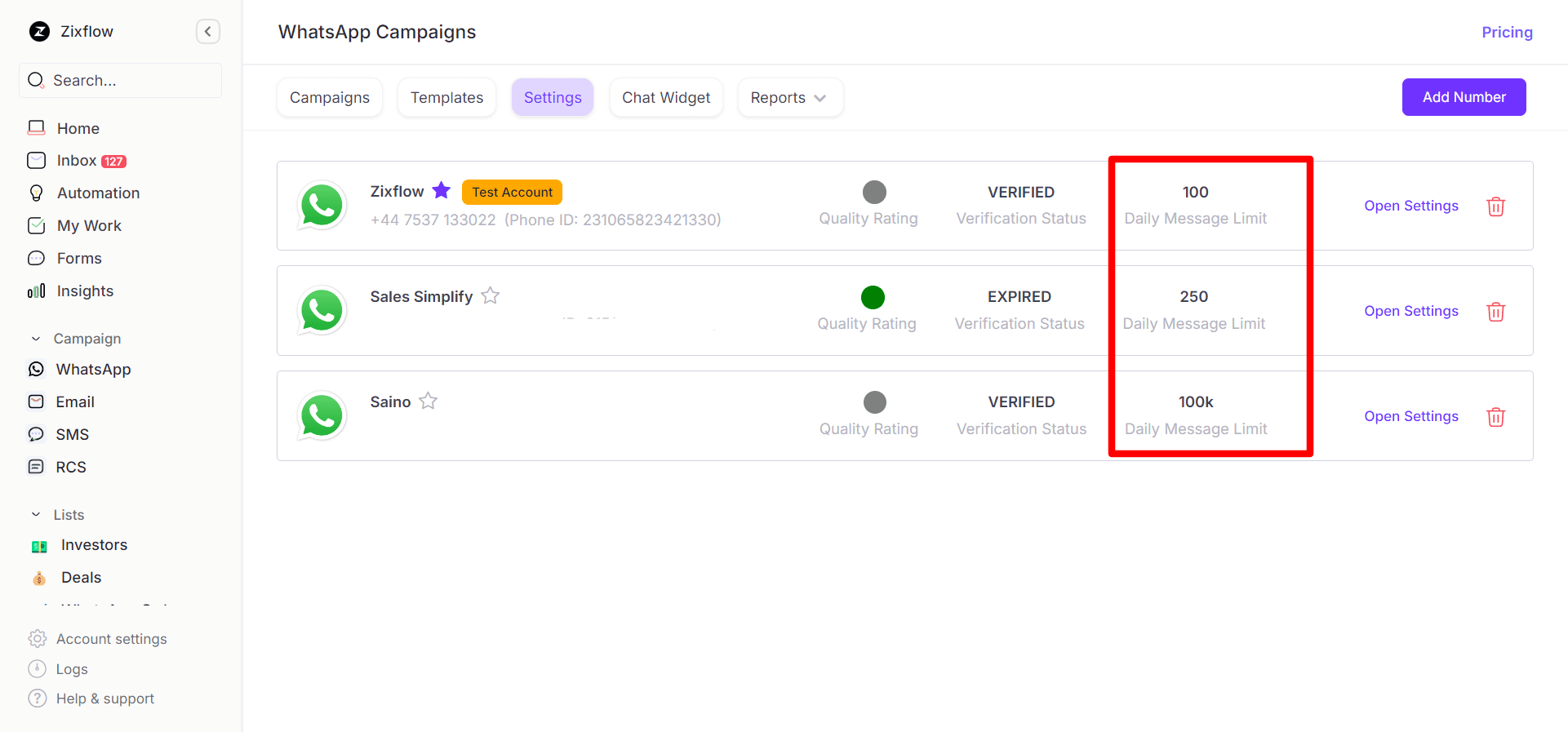Mark Saino as favorite with star
Image resolution: width=1568 pixels, height=732 pixels.
429,401
